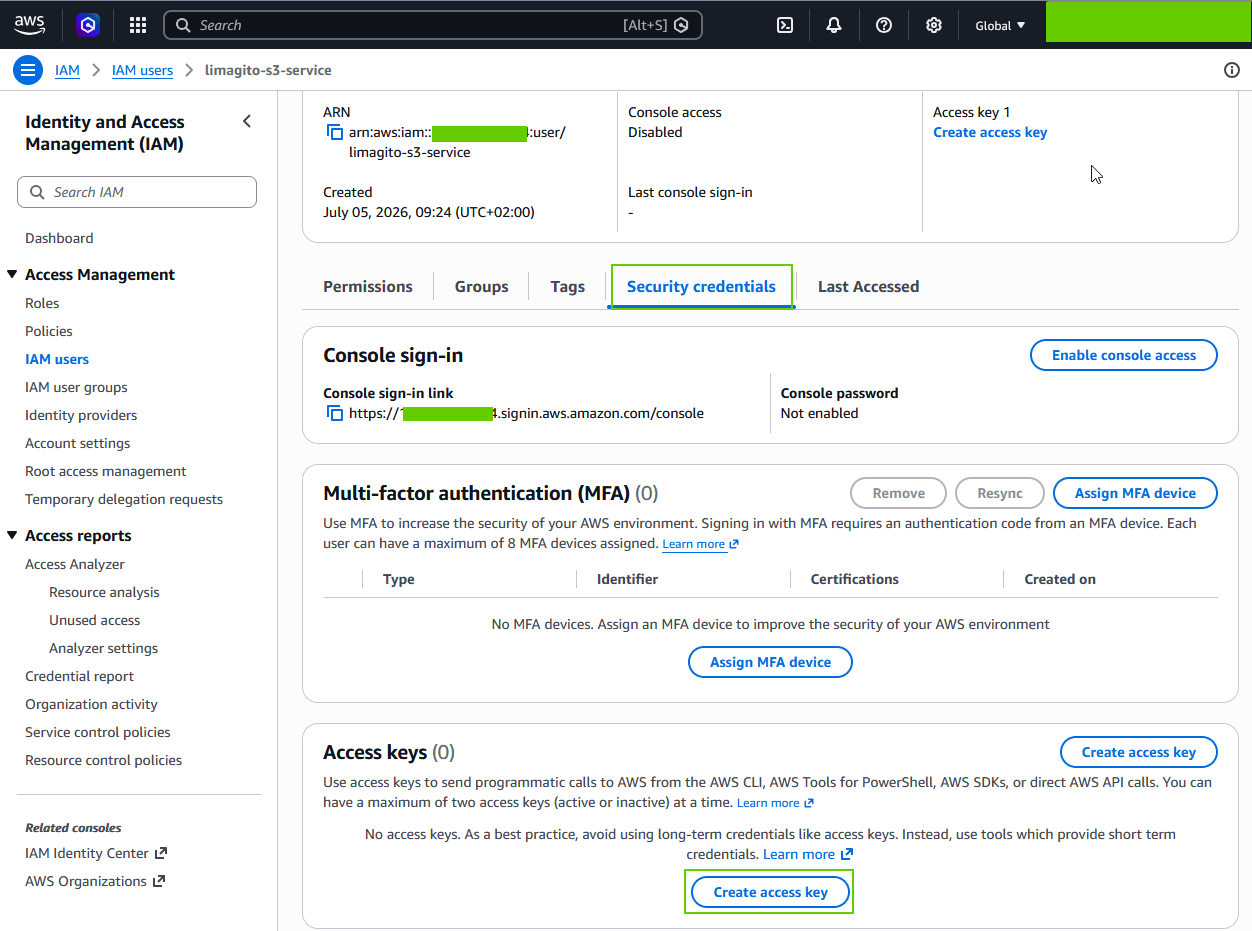Open Temporary delegation requests
This screenshot has width=1252, height=931.
click(124, 499)
